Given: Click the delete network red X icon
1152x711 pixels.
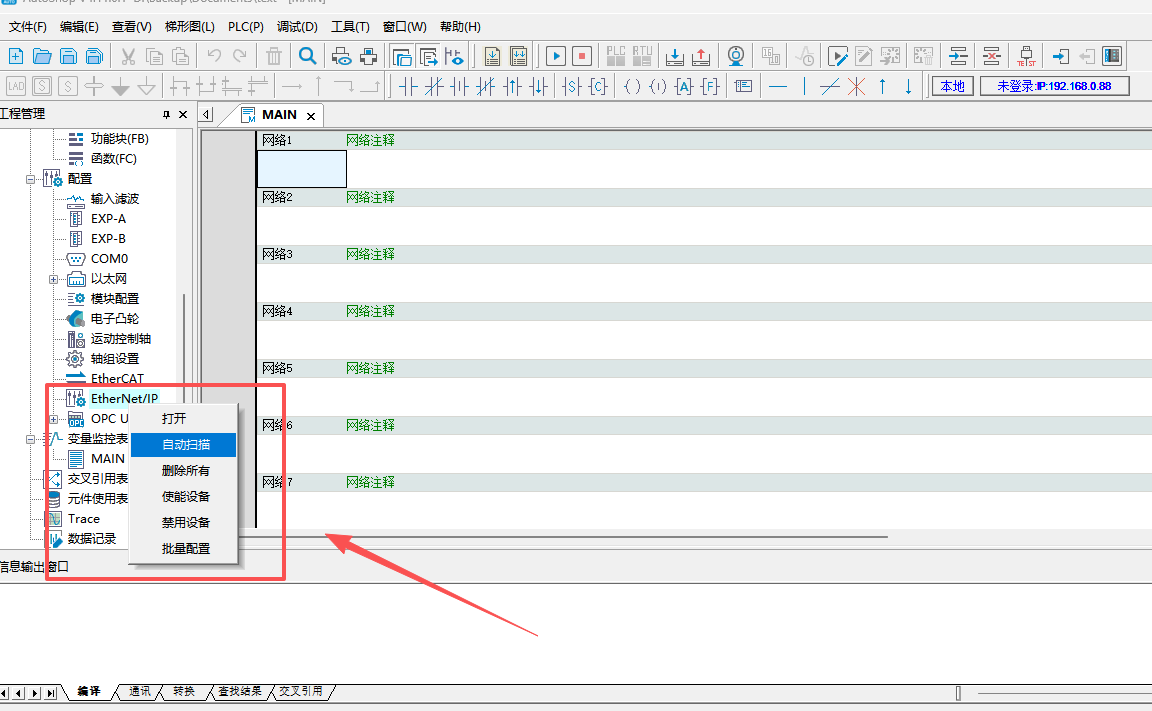Looking at the screenshot, I should [x=992, y=56].
